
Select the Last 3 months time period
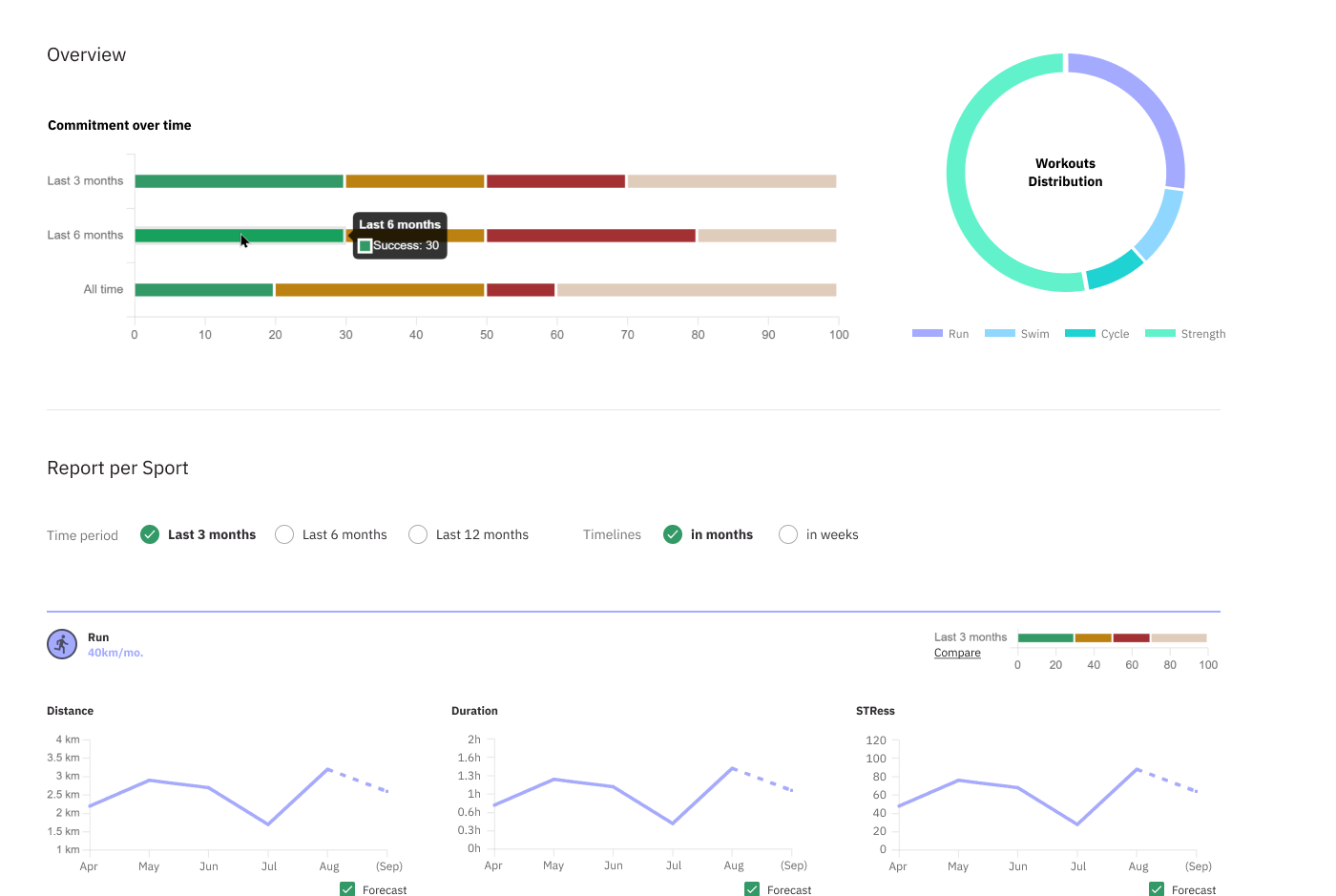150,534
